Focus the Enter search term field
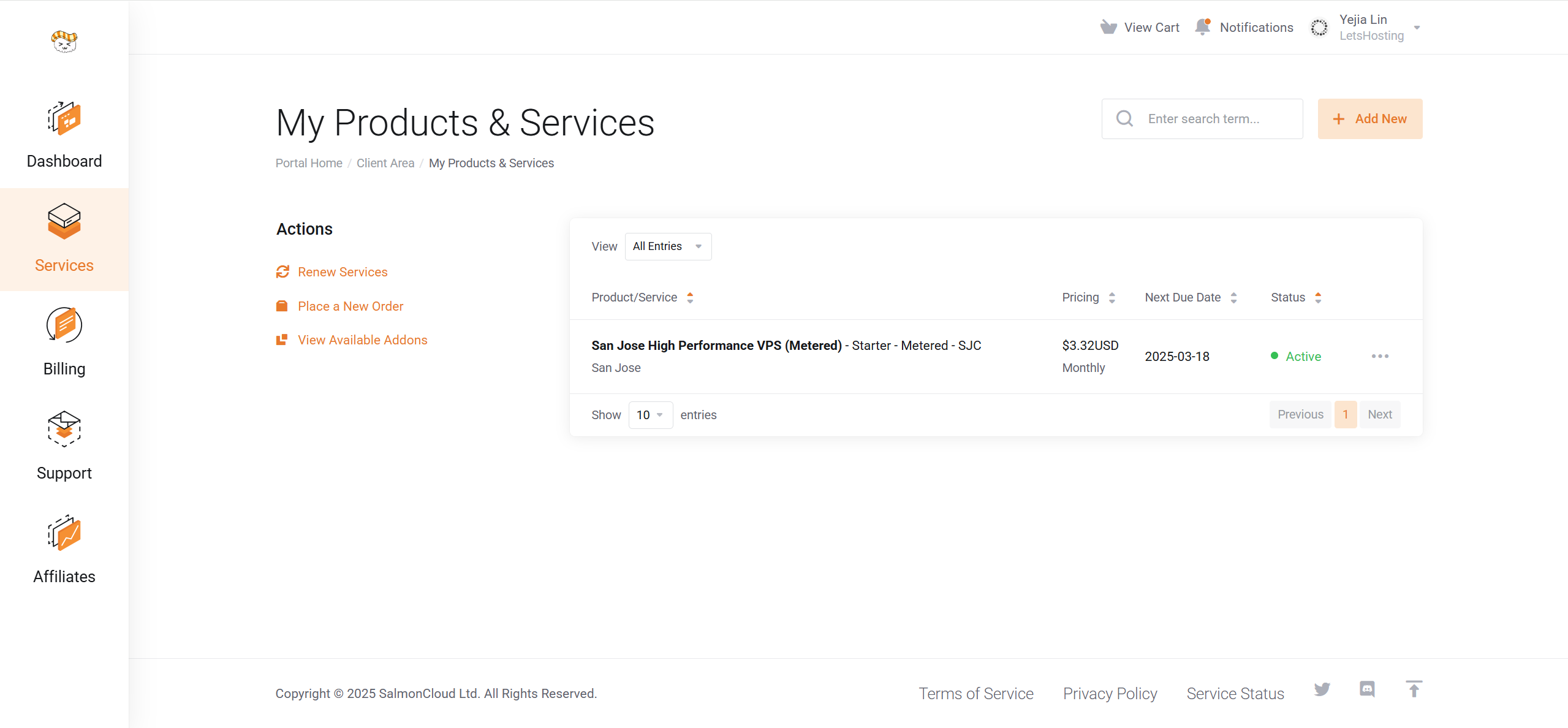1568x728 pixels. [x=1202, y=119]
